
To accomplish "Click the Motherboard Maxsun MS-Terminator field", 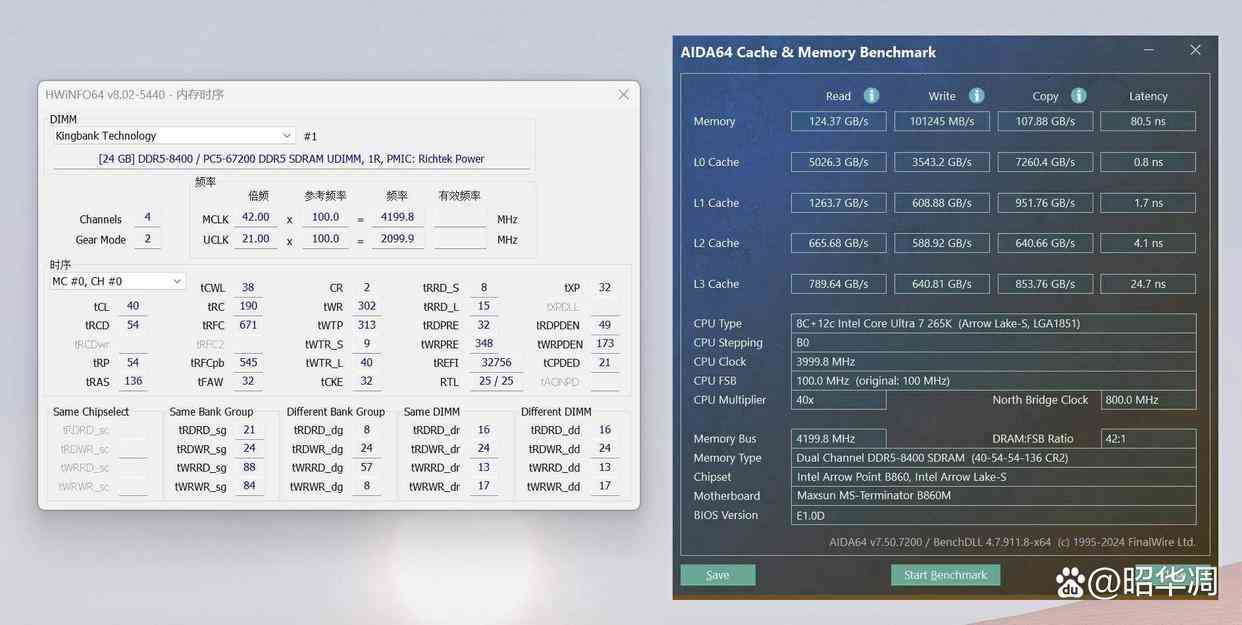I will [993, 496].
